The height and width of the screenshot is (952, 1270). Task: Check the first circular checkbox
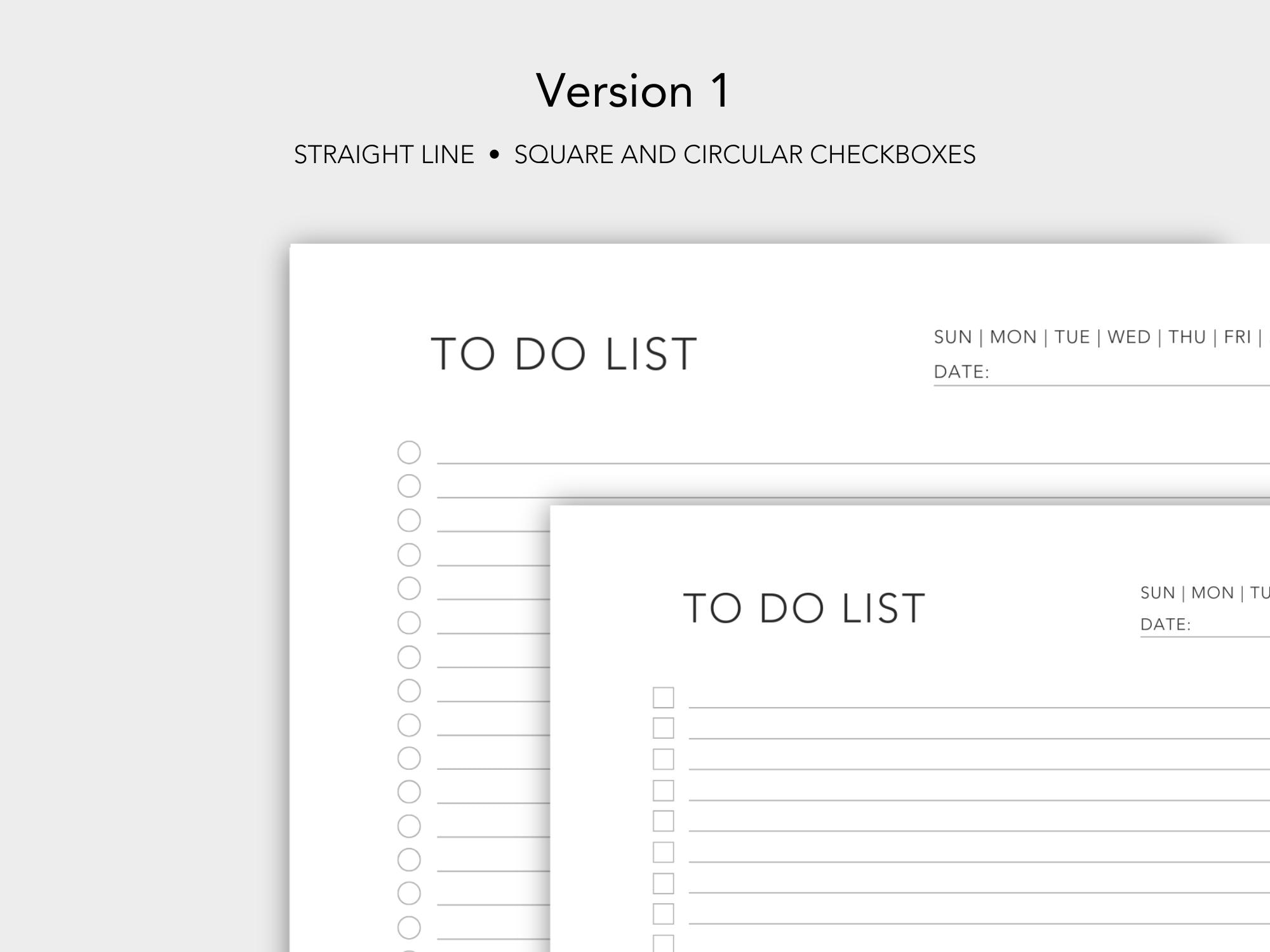[409, 453]
